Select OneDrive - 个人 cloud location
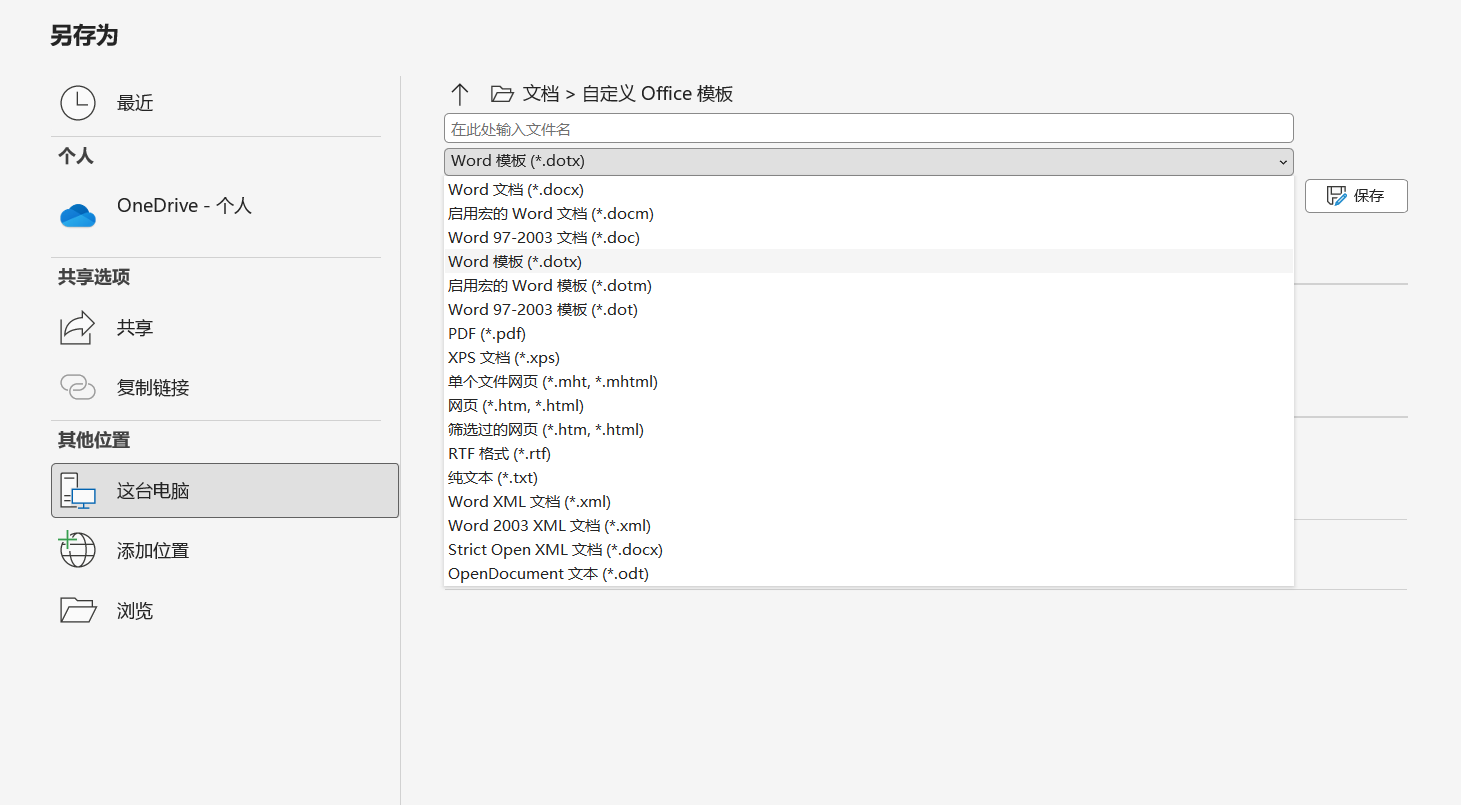The image size is (1461, 805). [x=184, y=206]
